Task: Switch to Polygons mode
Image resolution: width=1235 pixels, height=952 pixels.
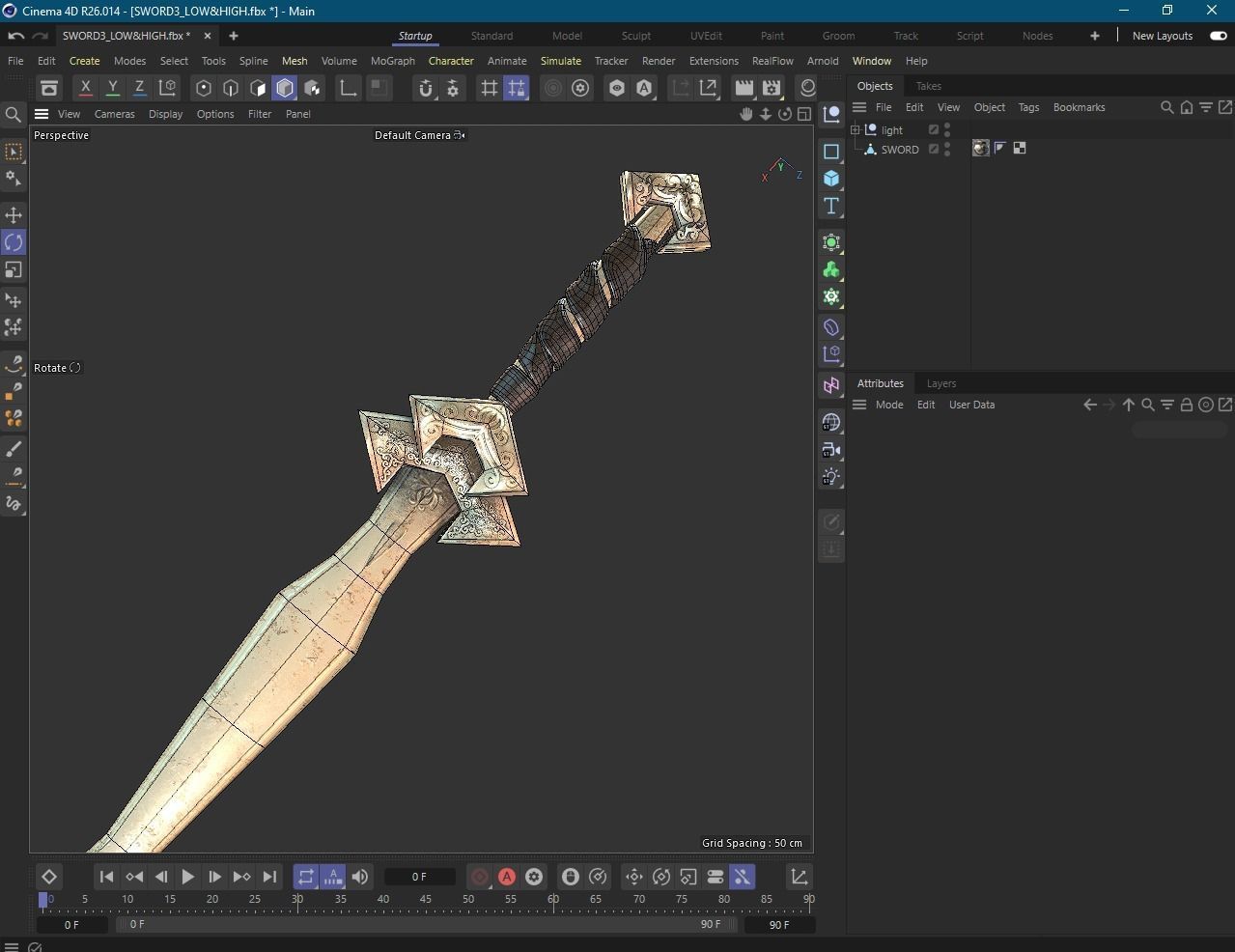Action: pyautogui.click(x=257, y=88)
